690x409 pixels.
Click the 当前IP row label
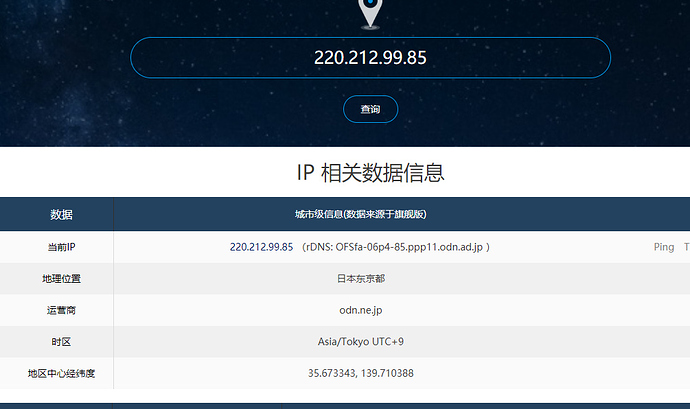pos(60,247)
